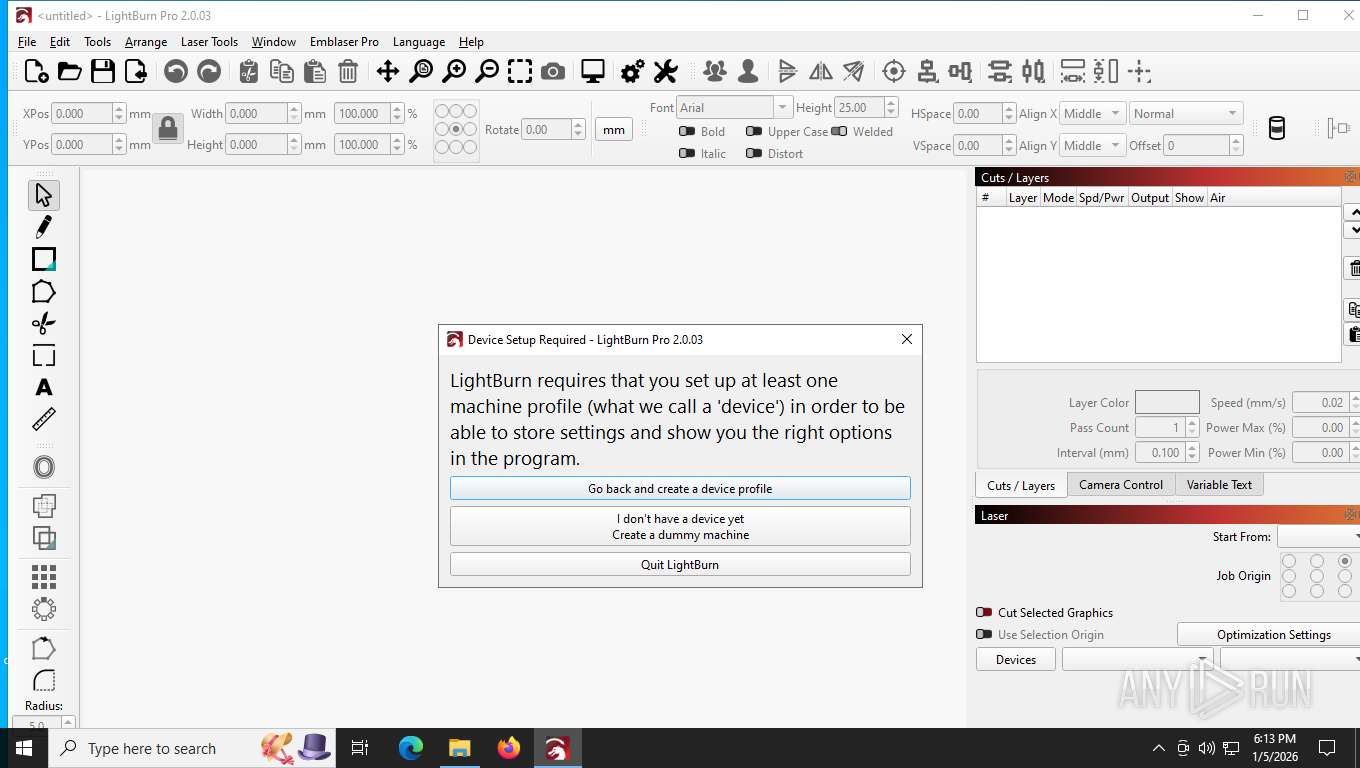Select the Measure ruler tool
Image resolution: width=1360 pixels, height=768 pixels.
pyautogui.click(x=43, y=419)
